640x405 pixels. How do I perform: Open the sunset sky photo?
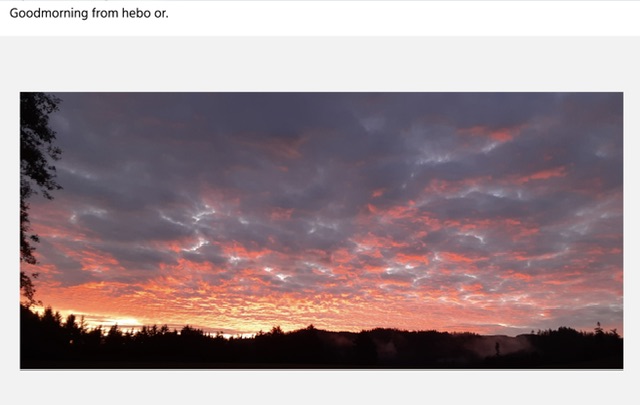point(322,230)
